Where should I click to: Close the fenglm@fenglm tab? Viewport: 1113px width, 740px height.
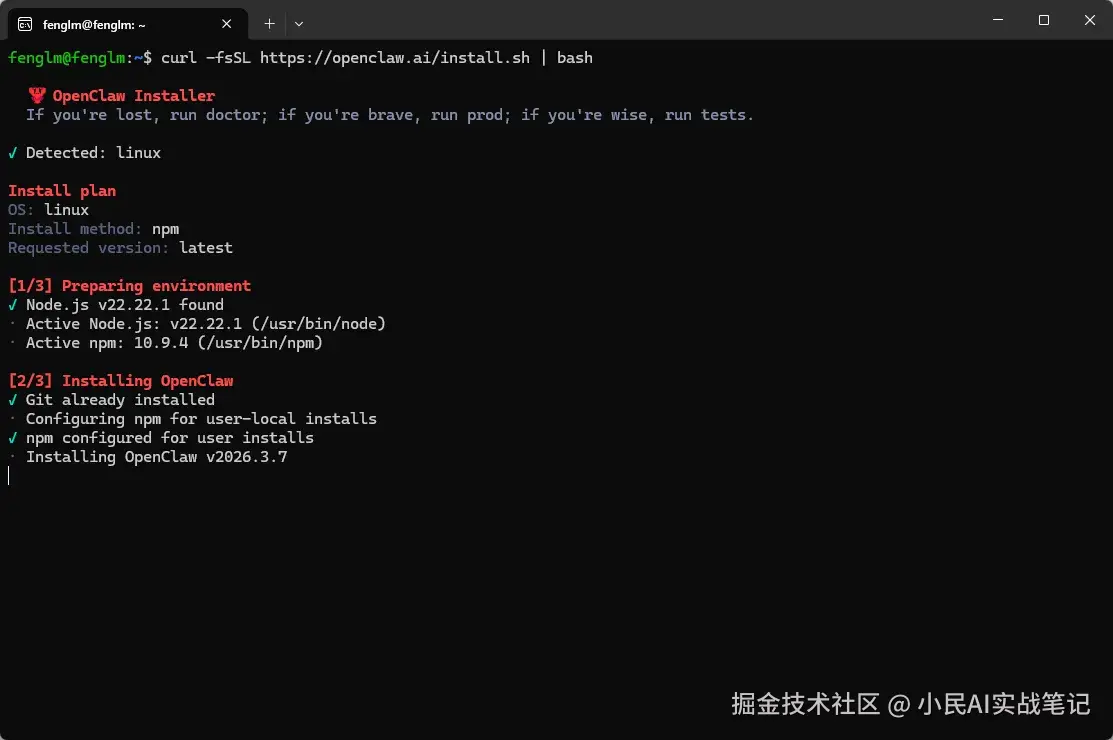tap(226, 24)
